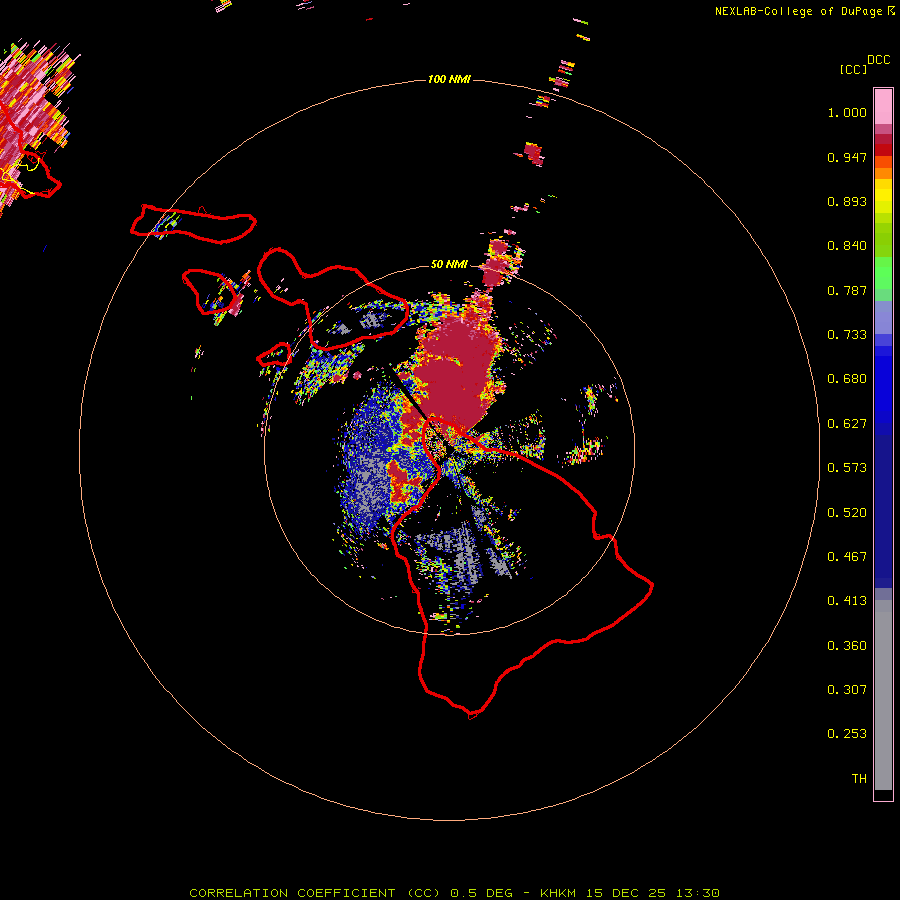This screenshot has height=900, width=900.
Task: Click the 0.573 color scale value
Action: (x=847, y=468)
